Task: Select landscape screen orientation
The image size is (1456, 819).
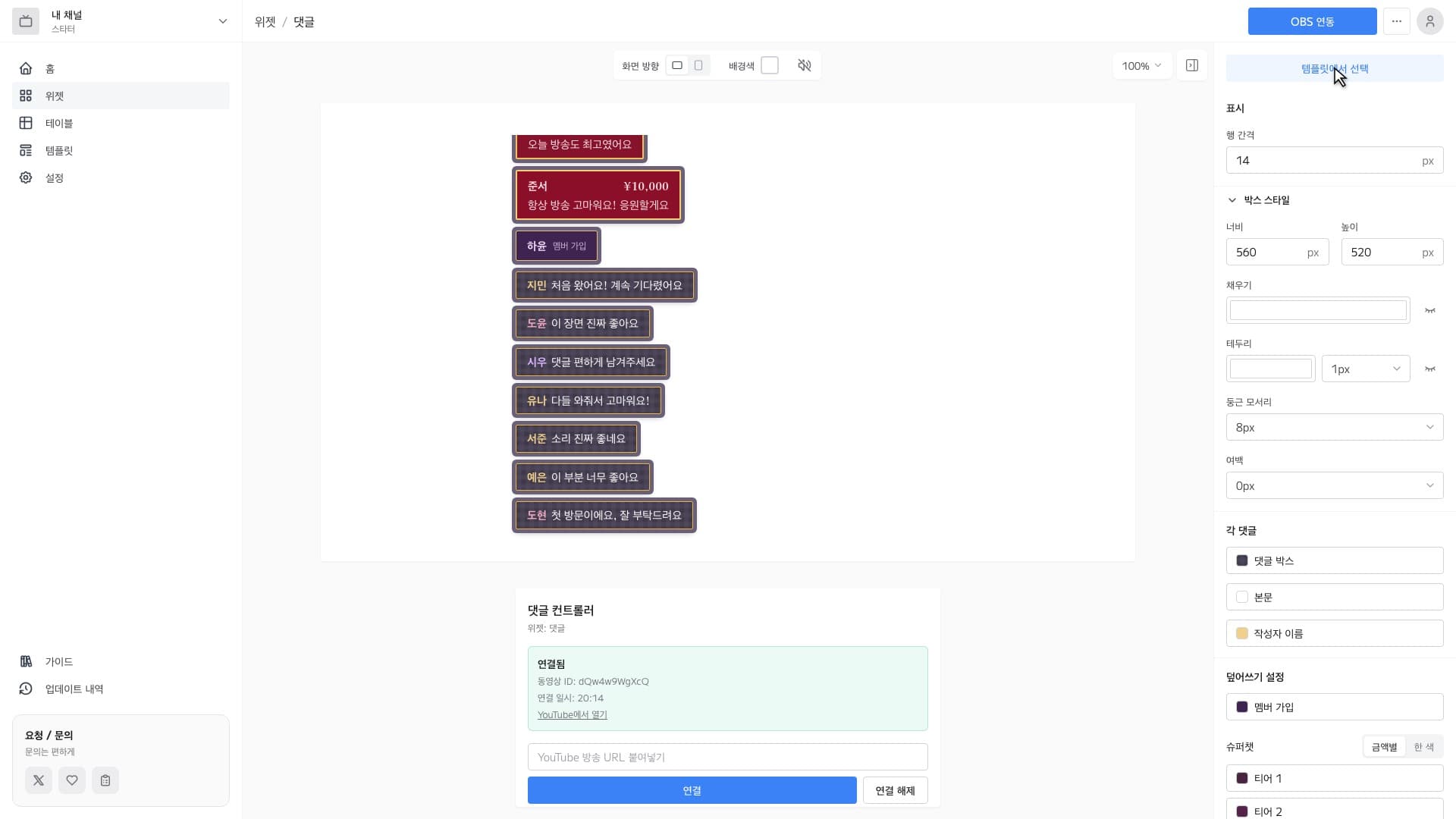Action: point(677,66)
